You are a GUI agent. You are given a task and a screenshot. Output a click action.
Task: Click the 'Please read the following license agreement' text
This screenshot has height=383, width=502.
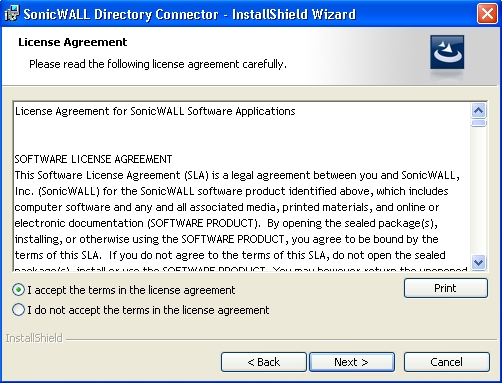[158, 64]
